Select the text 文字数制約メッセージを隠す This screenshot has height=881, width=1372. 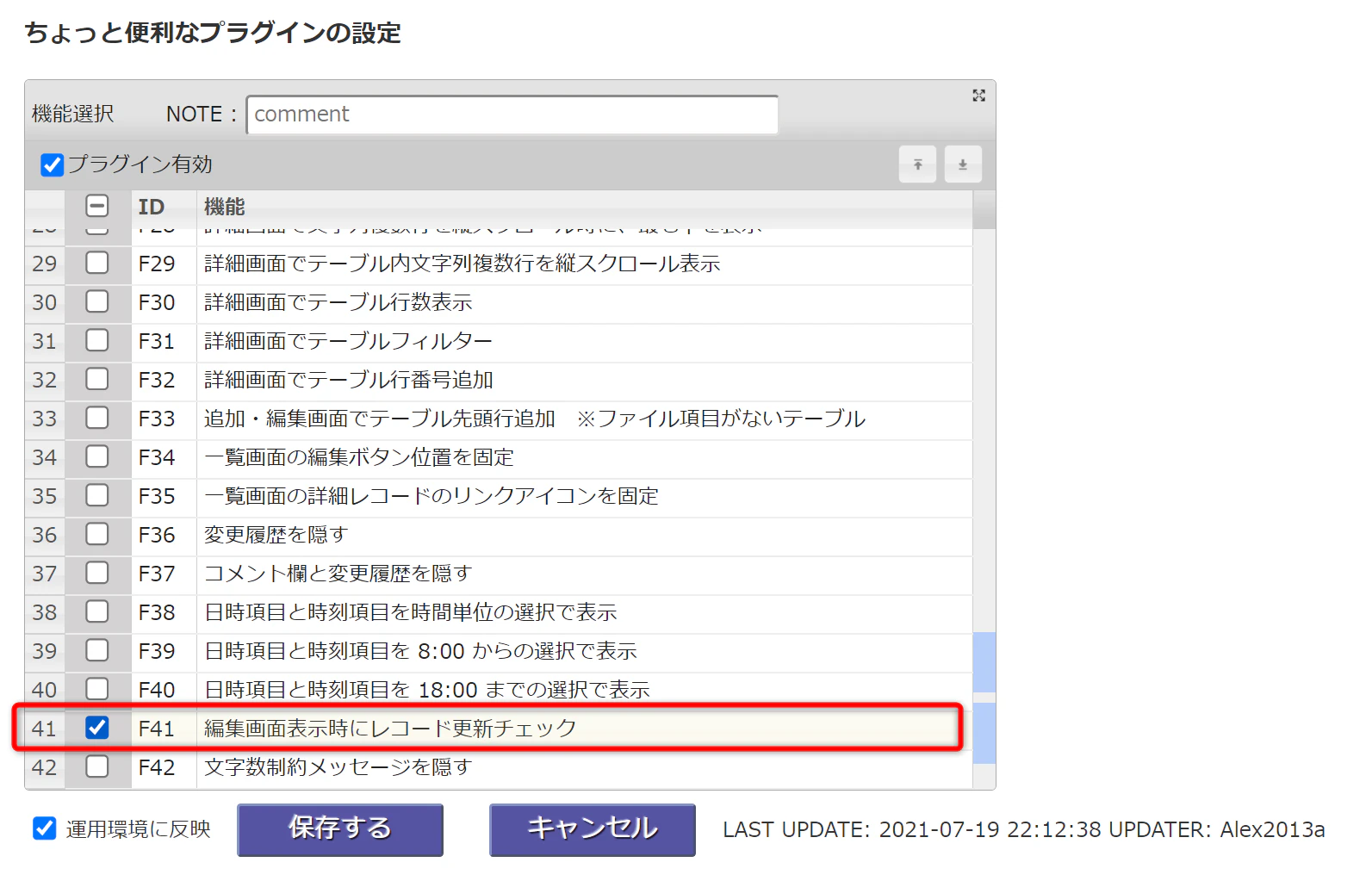338,766
